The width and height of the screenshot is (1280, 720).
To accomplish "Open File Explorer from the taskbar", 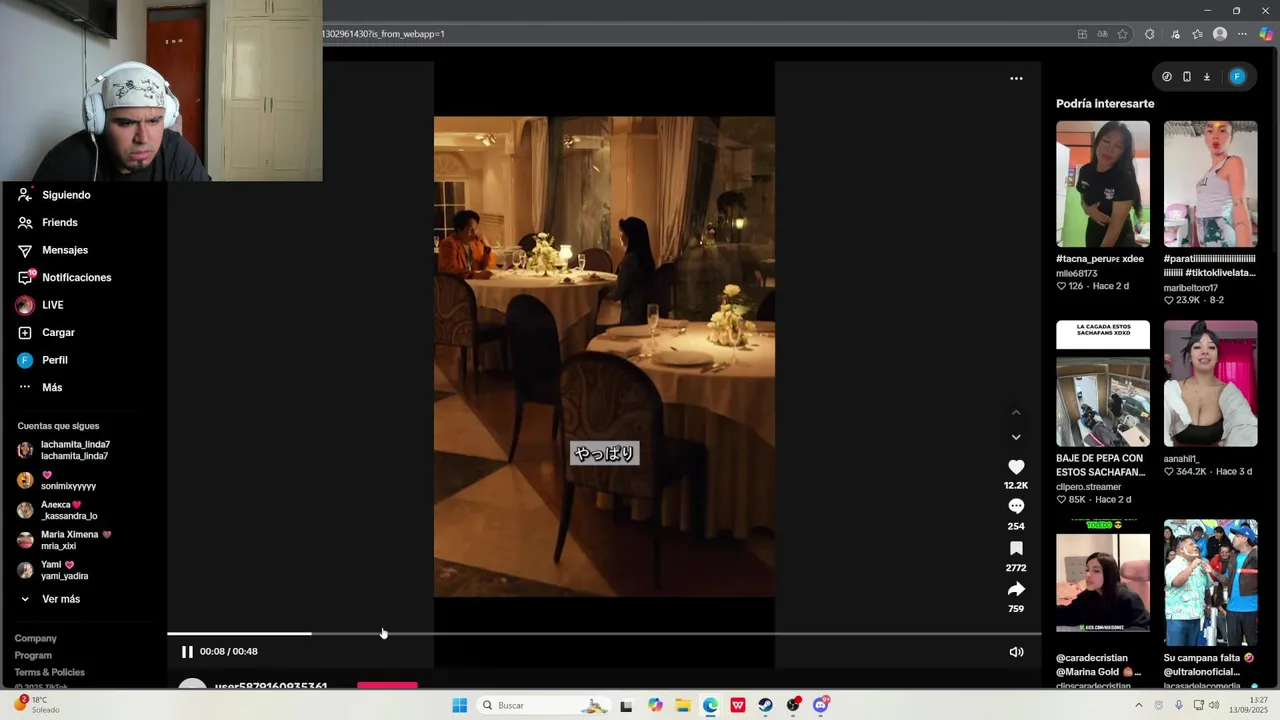I will [x=683, y=705].
